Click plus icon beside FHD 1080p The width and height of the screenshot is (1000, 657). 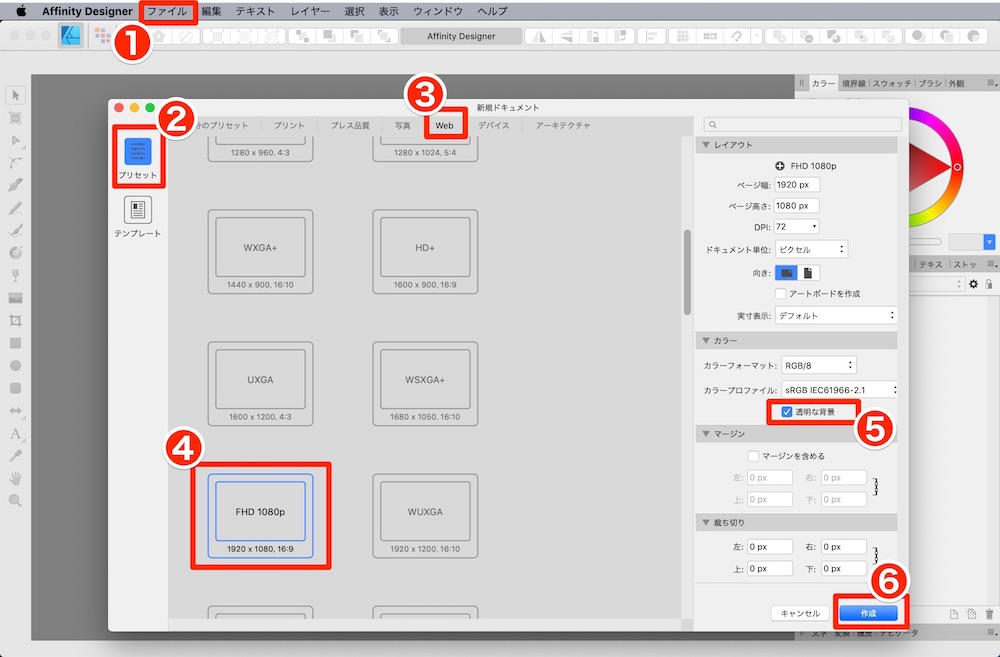tap(779, 166)
